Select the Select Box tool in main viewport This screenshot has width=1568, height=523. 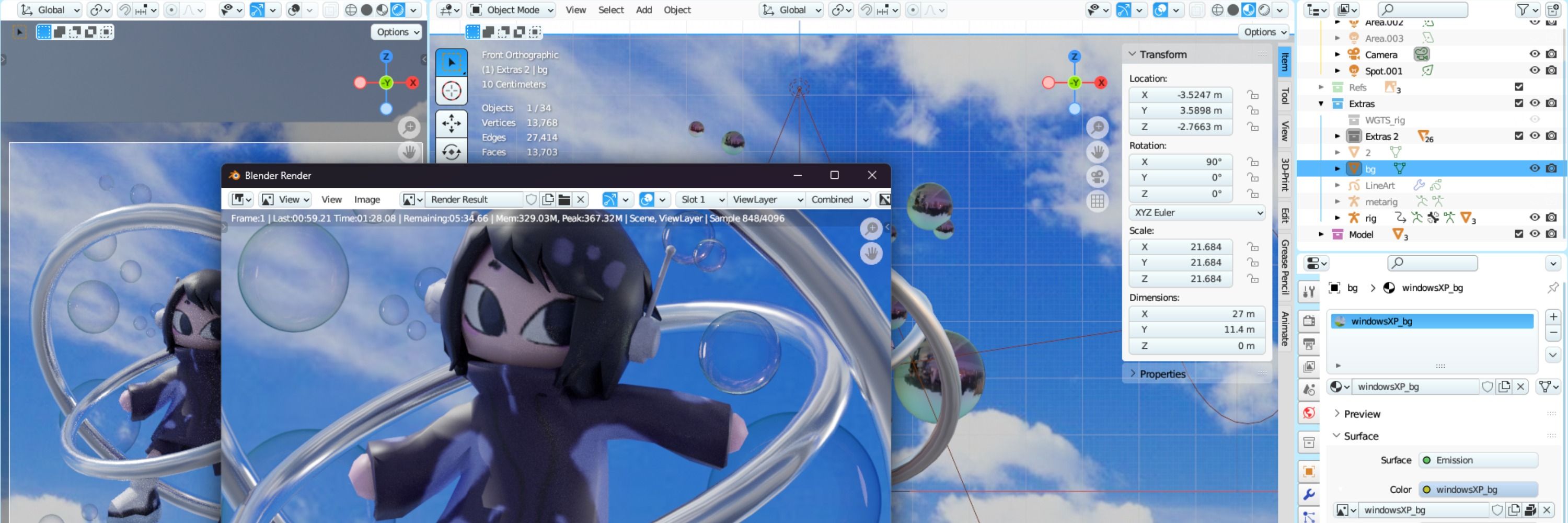(451, 62)
